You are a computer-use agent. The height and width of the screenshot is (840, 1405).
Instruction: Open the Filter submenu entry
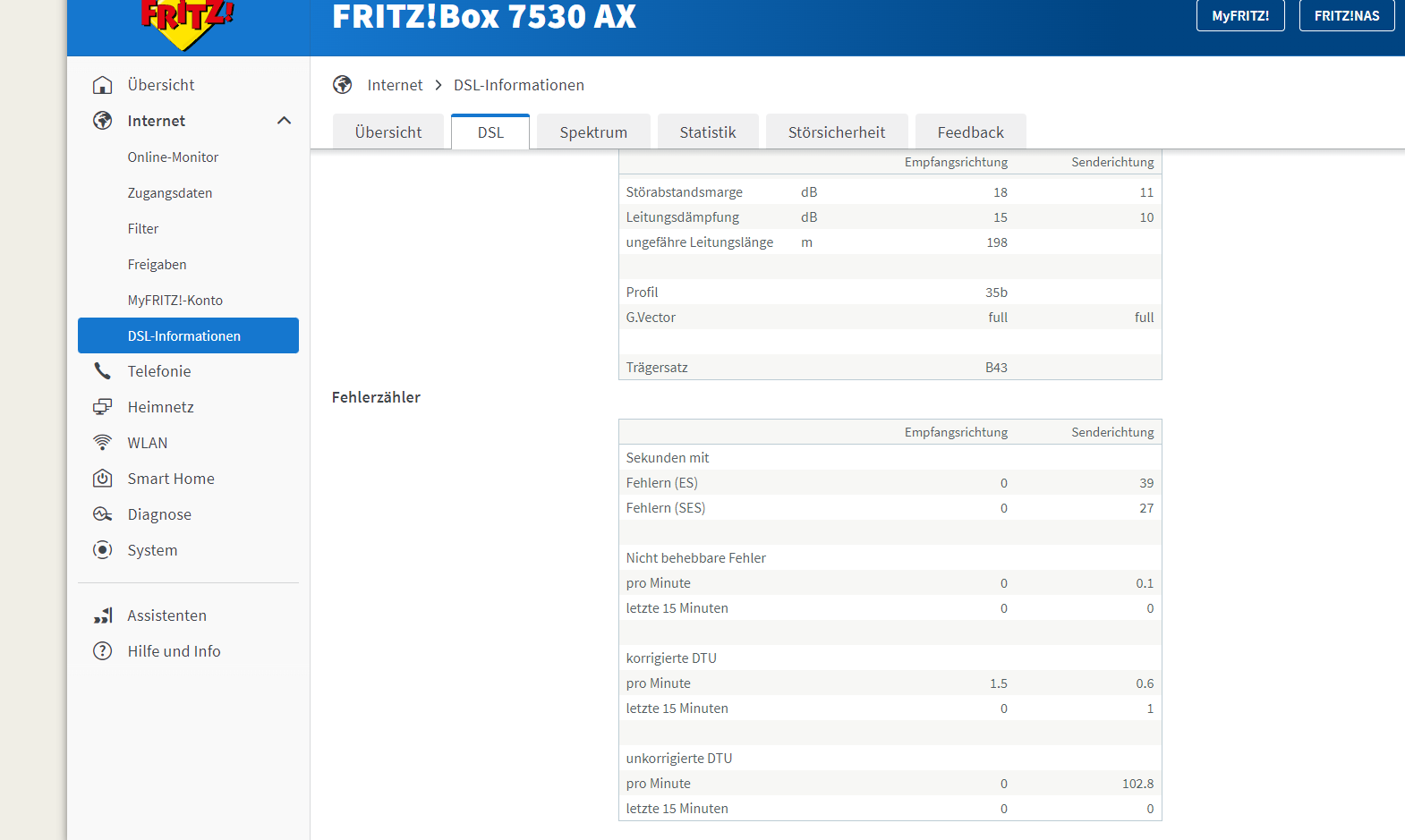(x=143, y=228)
